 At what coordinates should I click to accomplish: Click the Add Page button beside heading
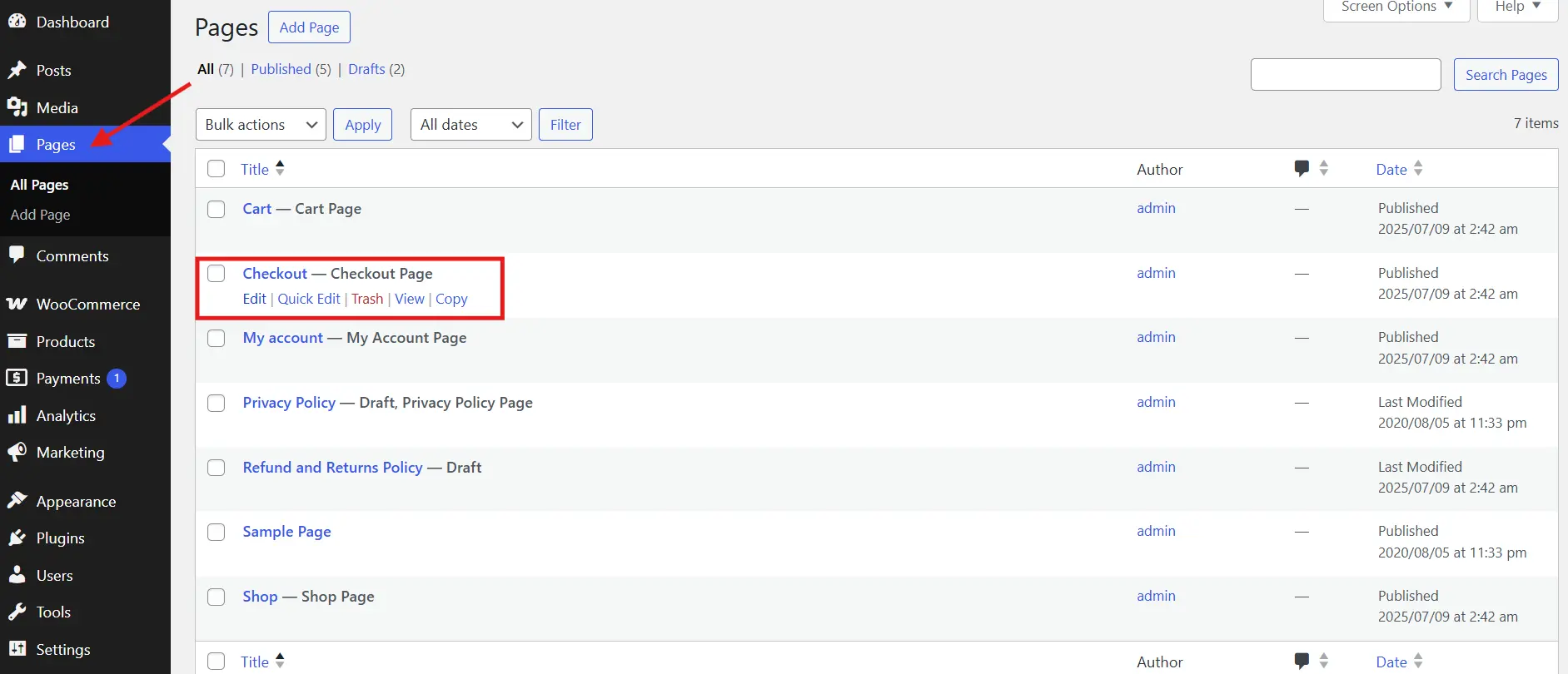point(309,27)
